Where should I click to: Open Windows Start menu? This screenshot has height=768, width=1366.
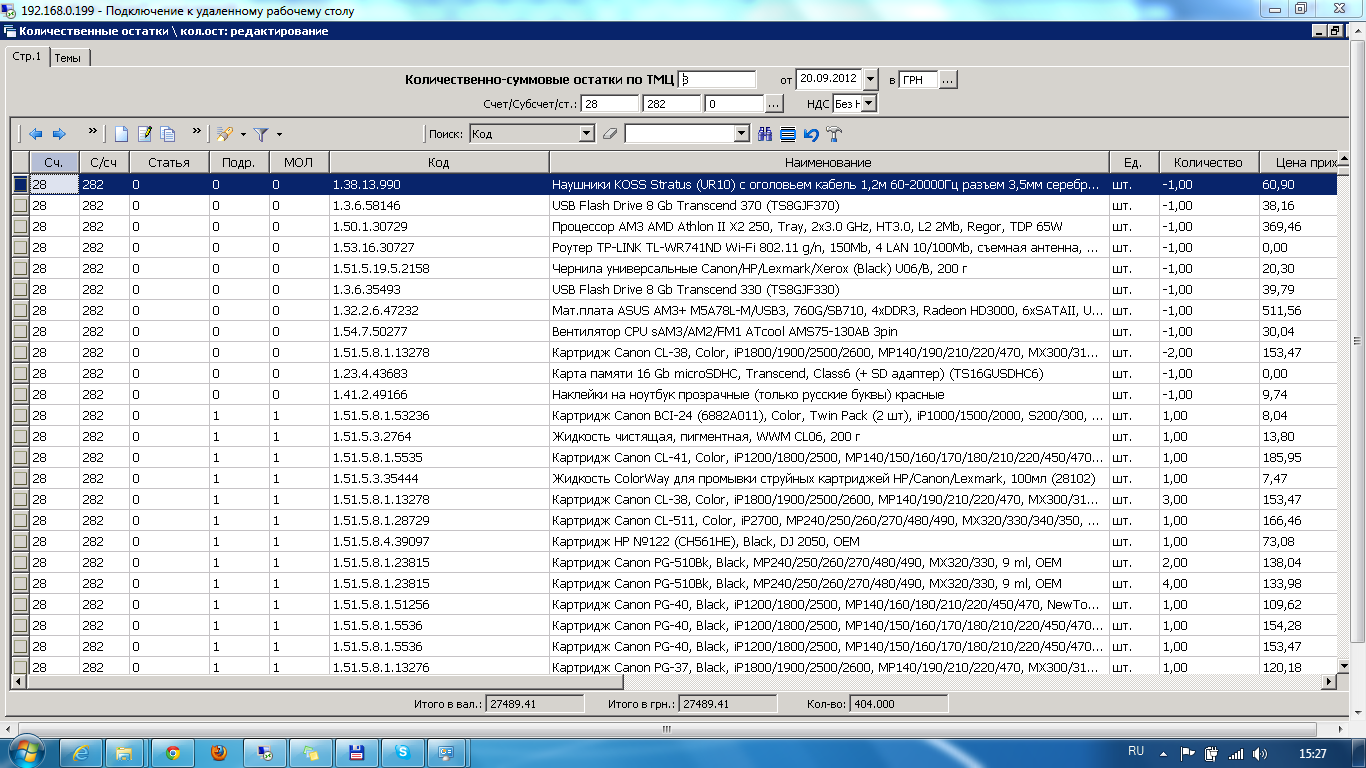[x=26, y=751]
